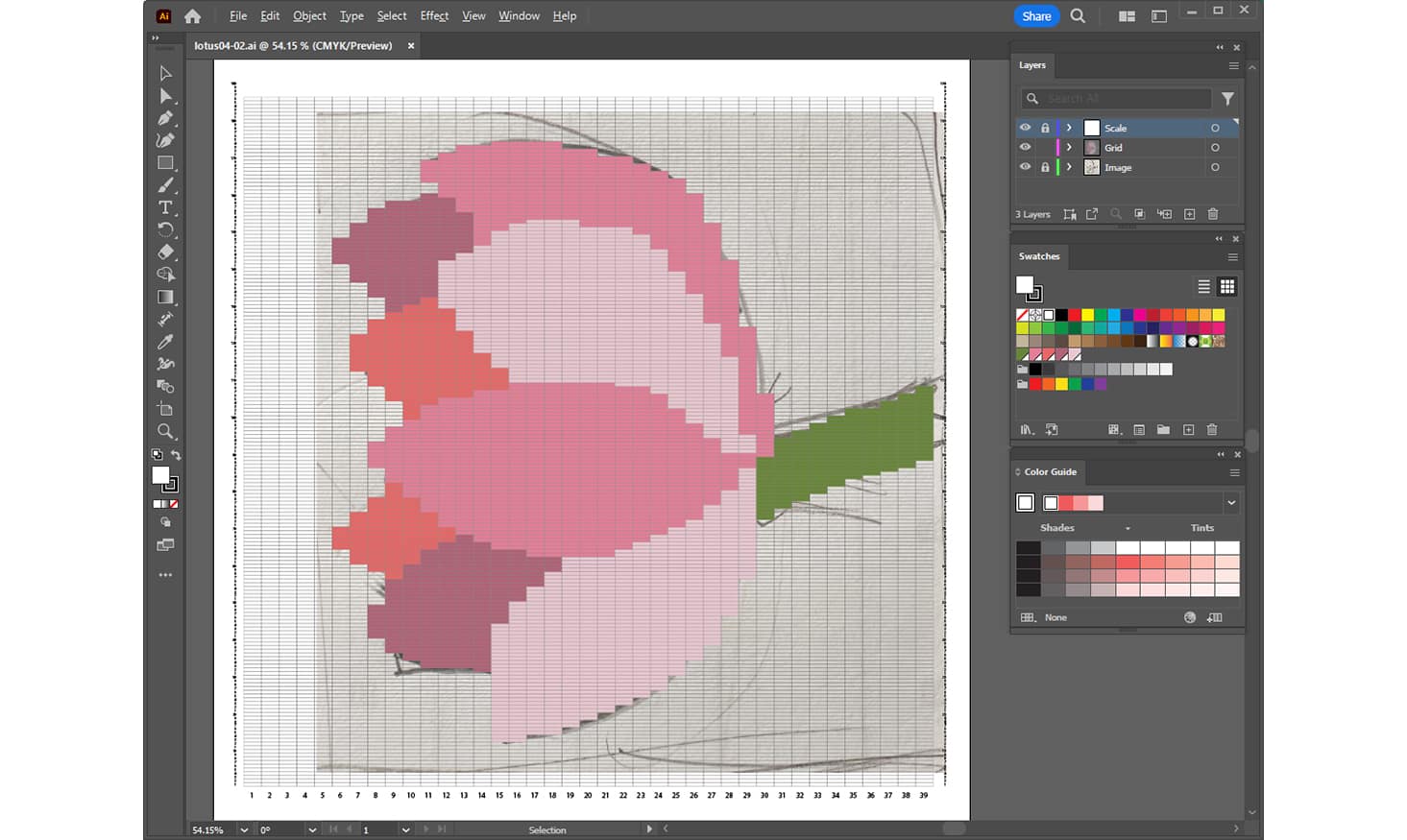Unlock the Scale layer
Image resolution: width=1407 pixels, height=840 pixels.
[x=1045, y=128]
